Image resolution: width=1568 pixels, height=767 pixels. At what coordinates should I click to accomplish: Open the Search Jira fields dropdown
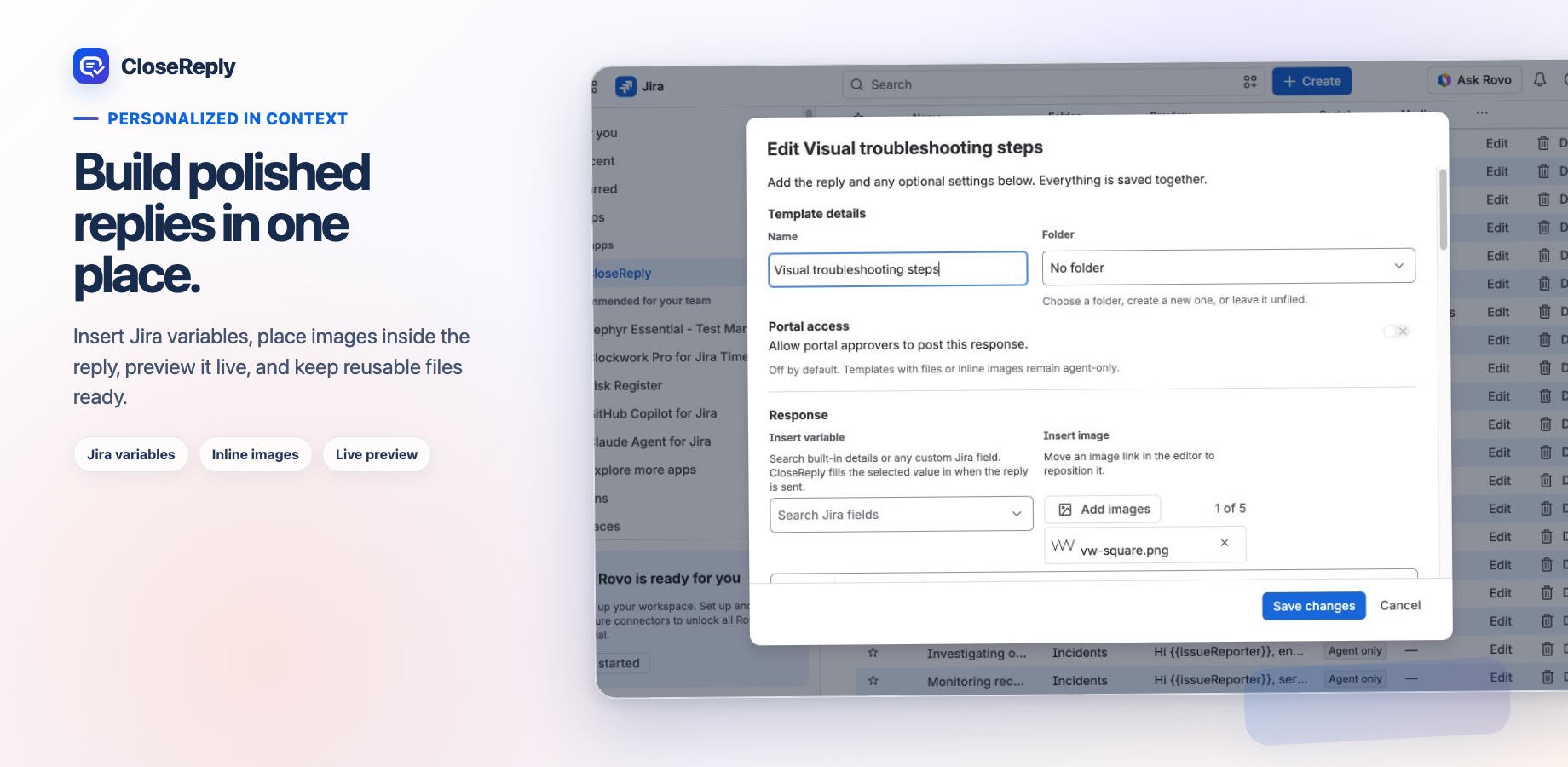[x=902, y=515]
